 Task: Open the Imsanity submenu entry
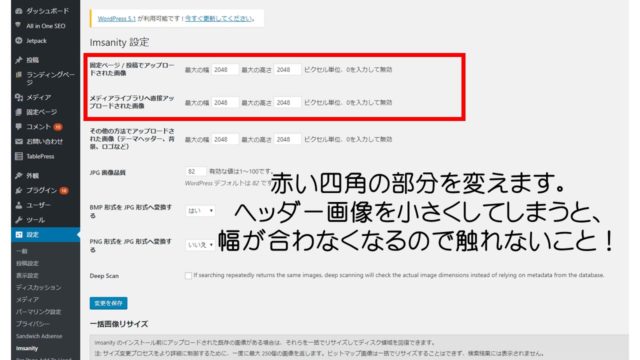pyautogui.click(x=27, y=348)
